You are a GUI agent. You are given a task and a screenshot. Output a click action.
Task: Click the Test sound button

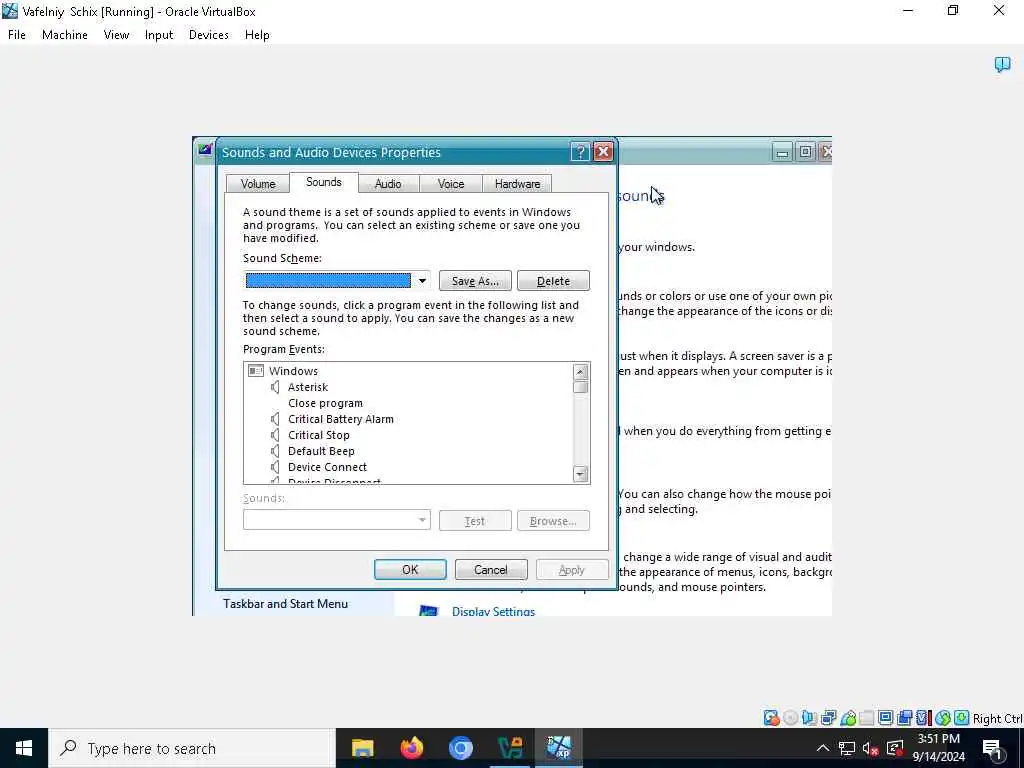point(475,520)
